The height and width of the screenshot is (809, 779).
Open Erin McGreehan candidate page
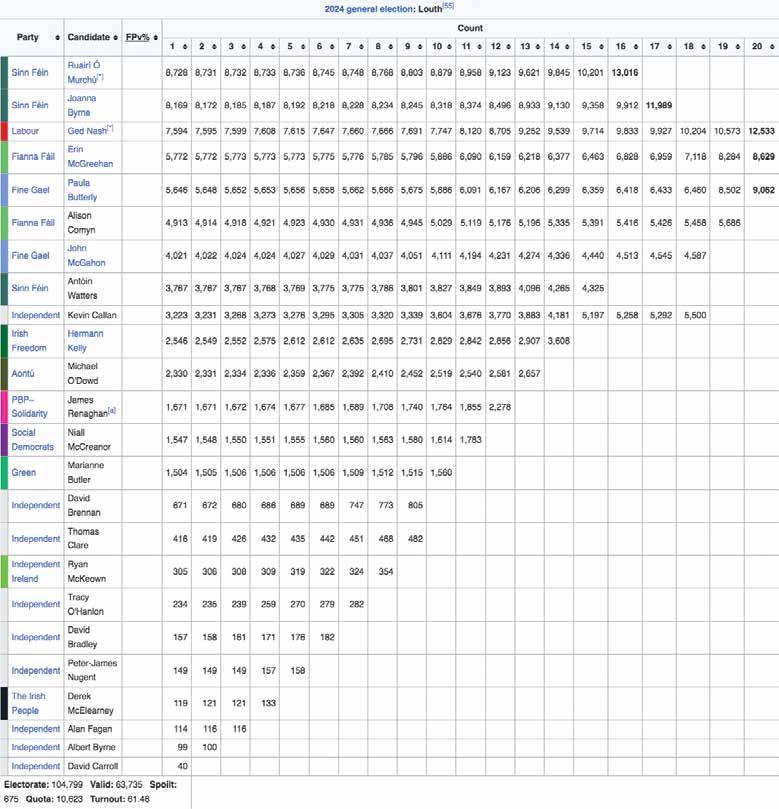click(x=90, y=156)
